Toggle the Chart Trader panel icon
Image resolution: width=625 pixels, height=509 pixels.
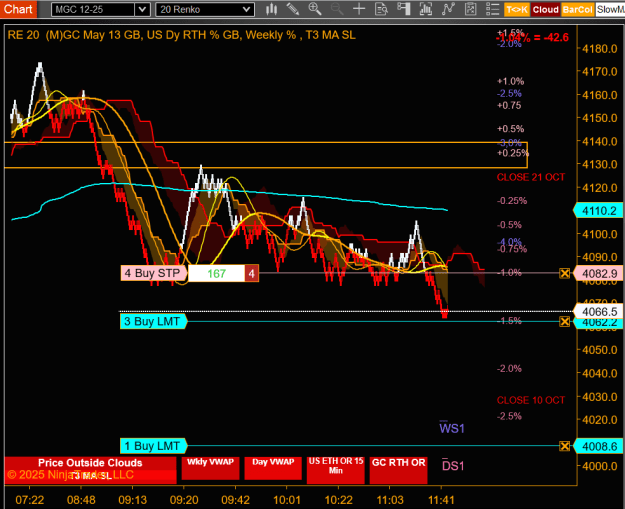[403, 9]
